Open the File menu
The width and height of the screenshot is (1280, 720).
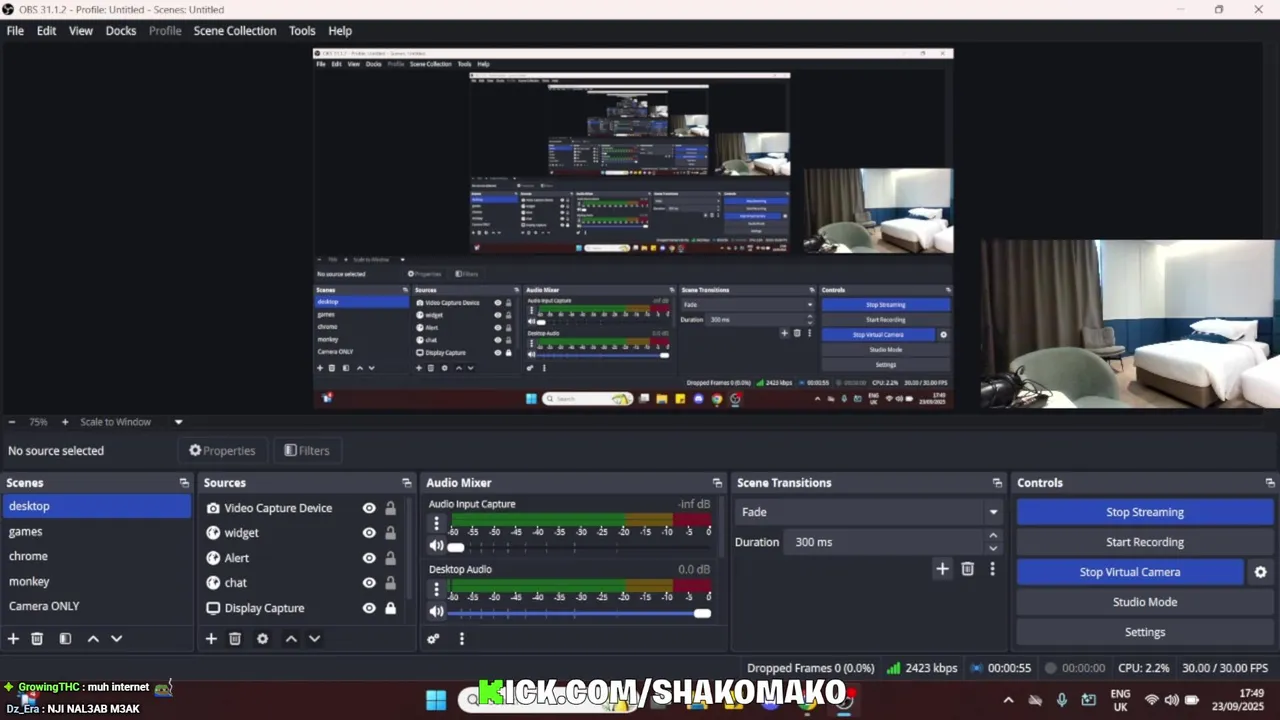[x=15, y=31]
